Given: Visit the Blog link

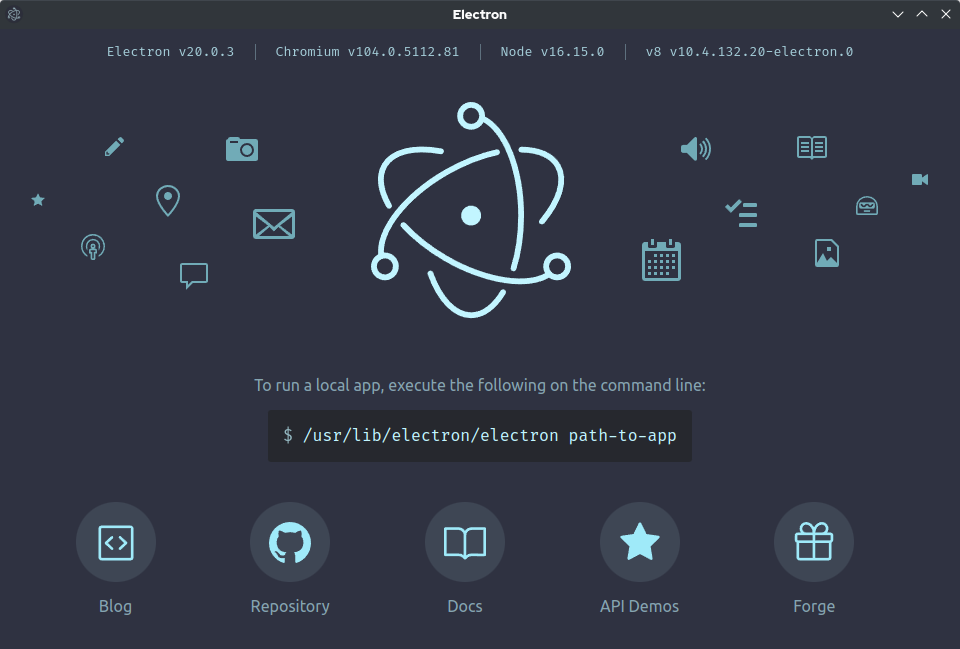Looking at the screenshot, I should (115, 542).
